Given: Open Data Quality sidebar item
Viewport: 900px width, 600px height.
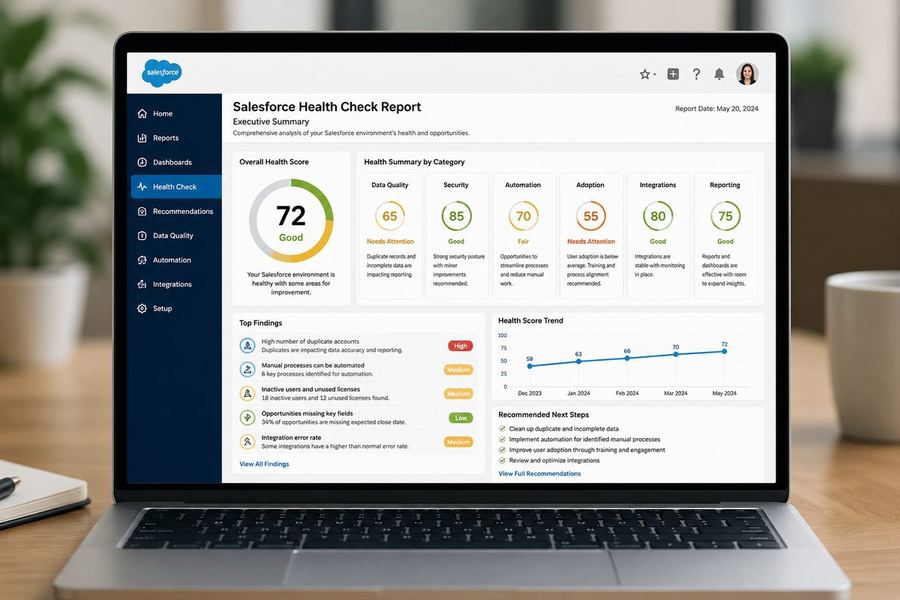Looking at the screenshot, I should pos(174,235).
